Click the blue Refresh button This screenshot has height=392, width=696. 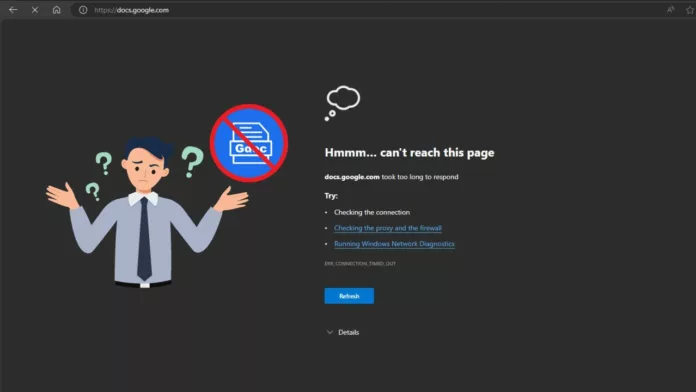349,296
